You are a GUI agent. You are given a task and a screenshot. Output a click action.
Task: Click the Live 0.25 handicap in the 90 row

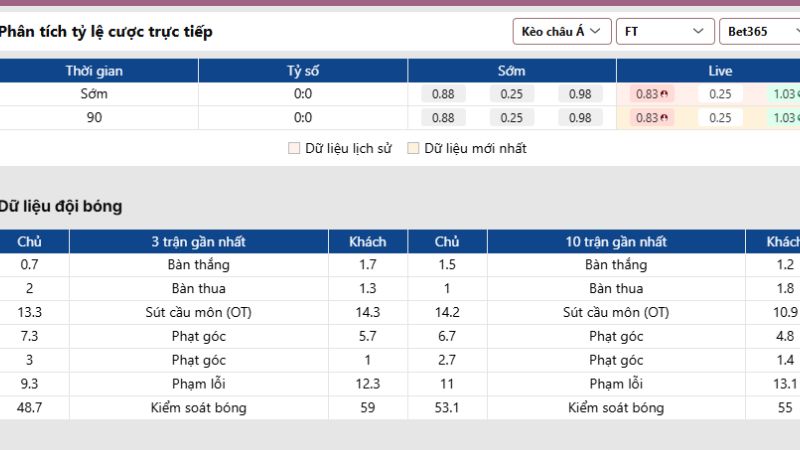point(720,117)
